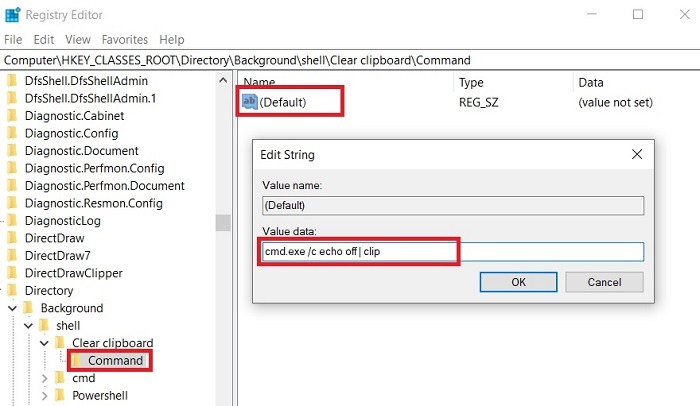Collapse the shell tree node
700x406 pixels.
pos(27,326)
